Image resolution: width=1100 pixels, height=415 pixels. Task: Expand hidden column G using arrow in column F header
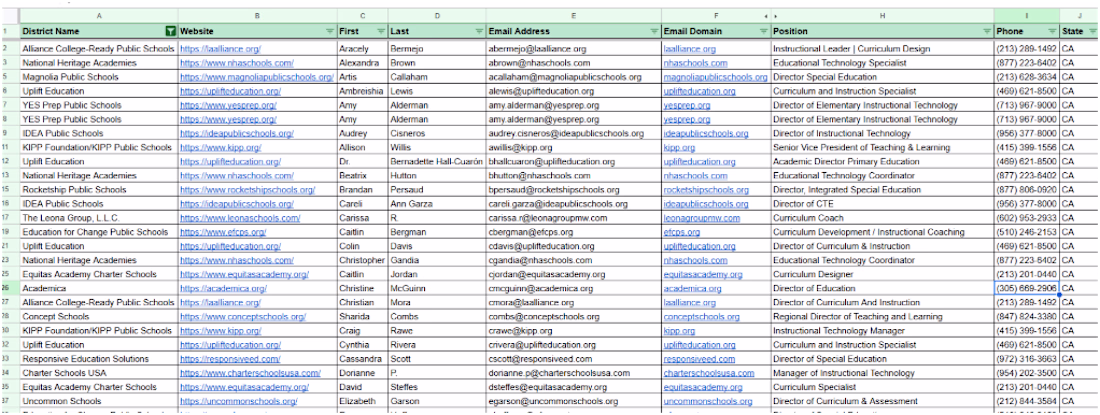coord(766,15)
